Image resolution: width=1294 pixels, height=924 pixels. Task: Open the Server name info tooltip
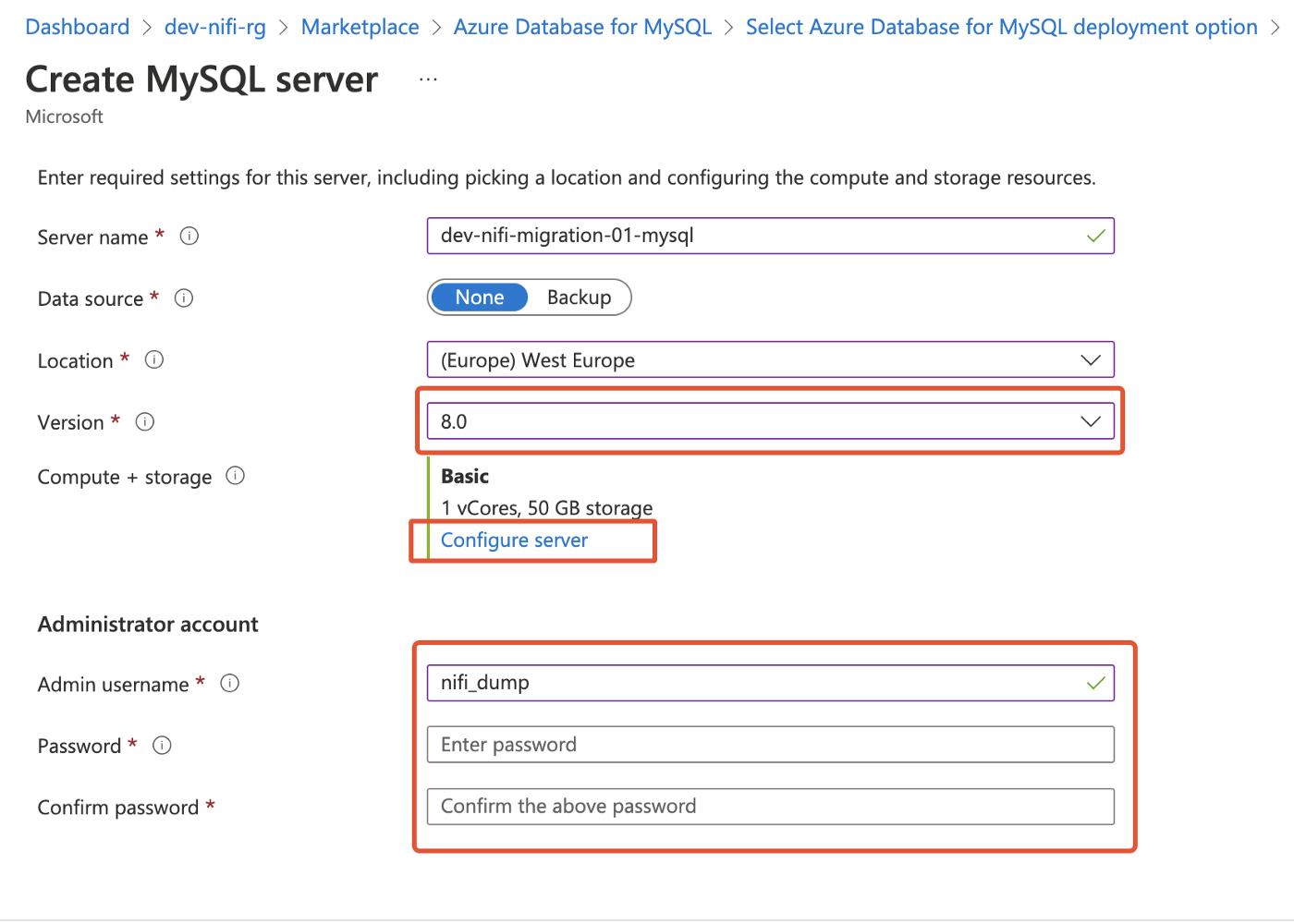[x=189, y=237]
